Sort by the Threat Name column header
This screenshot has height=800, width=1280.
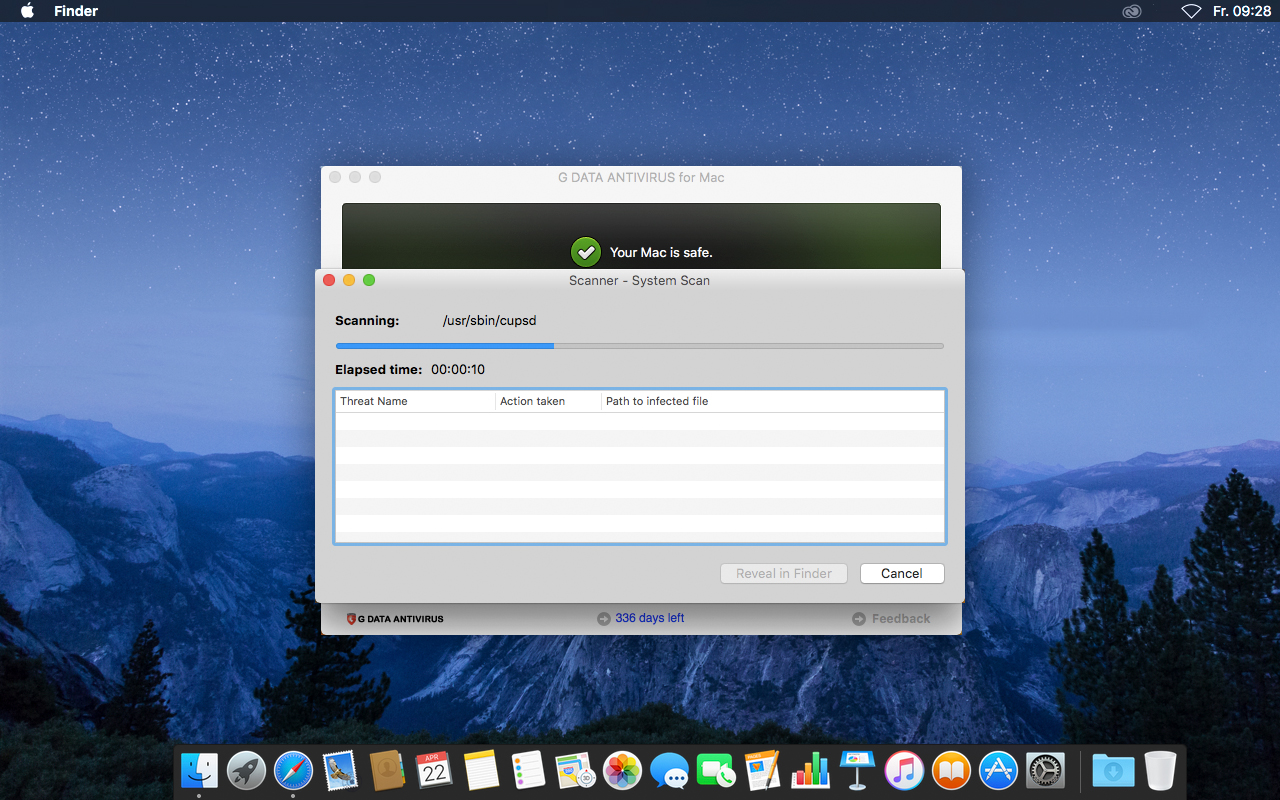[x=415, y=401]
